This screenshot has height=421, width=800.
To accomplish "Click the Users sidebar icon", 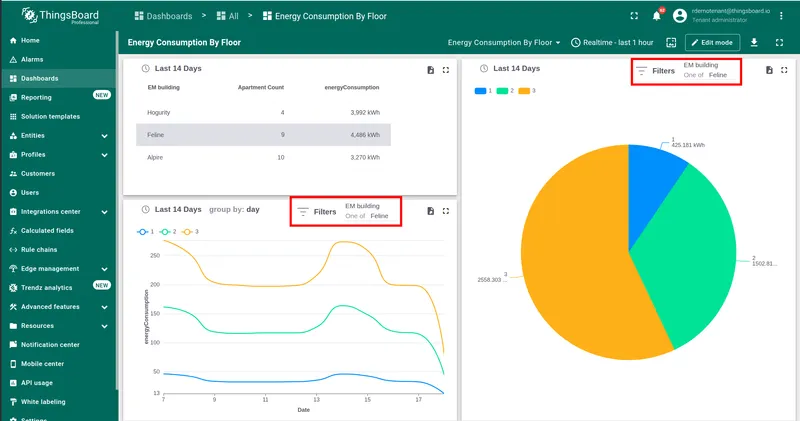I will pos(13,192).
